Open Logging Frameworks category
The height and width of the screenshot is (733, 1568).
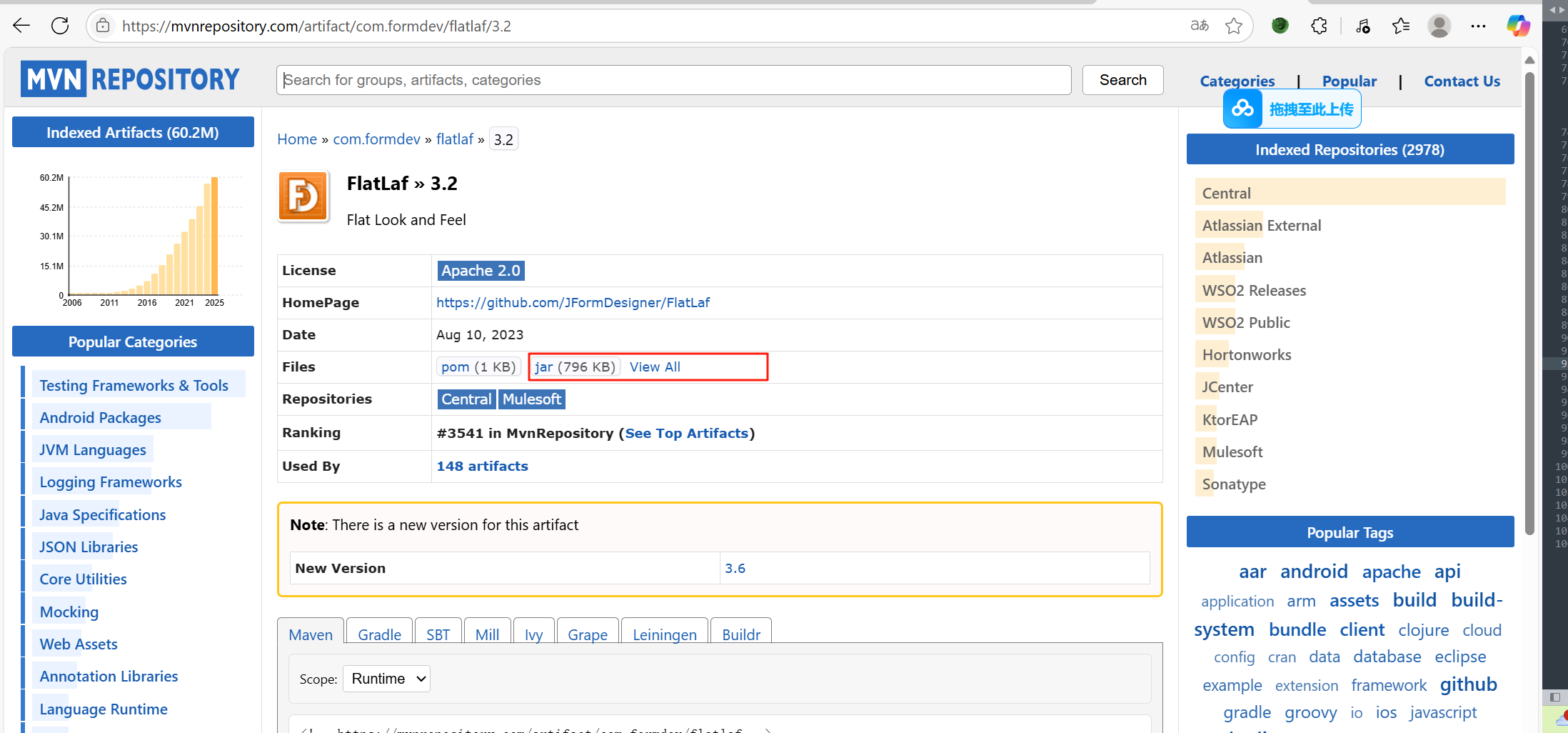(x=111, y=482)
